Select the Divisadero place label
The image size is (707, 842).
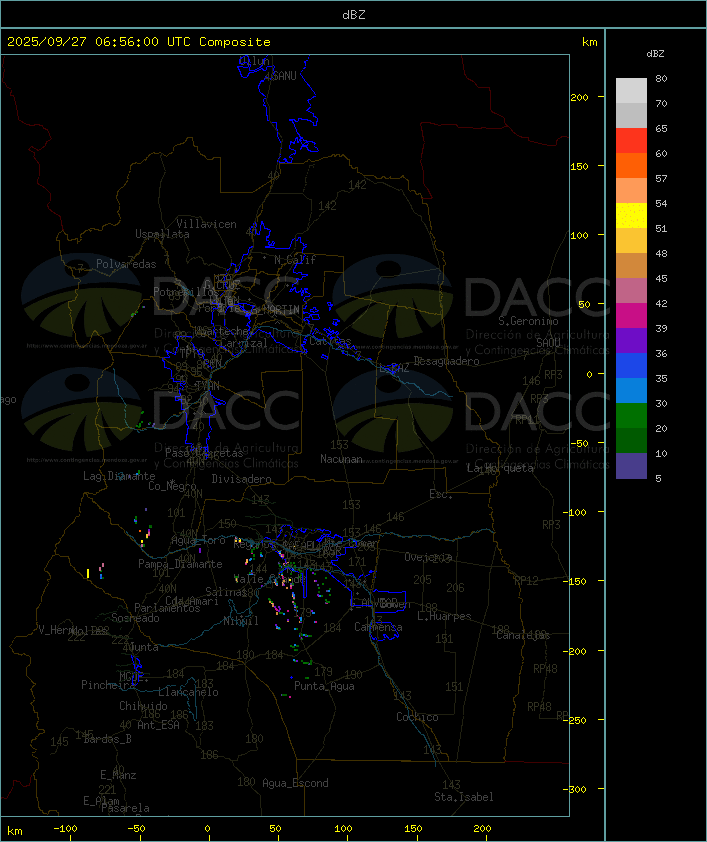(242, 478)
